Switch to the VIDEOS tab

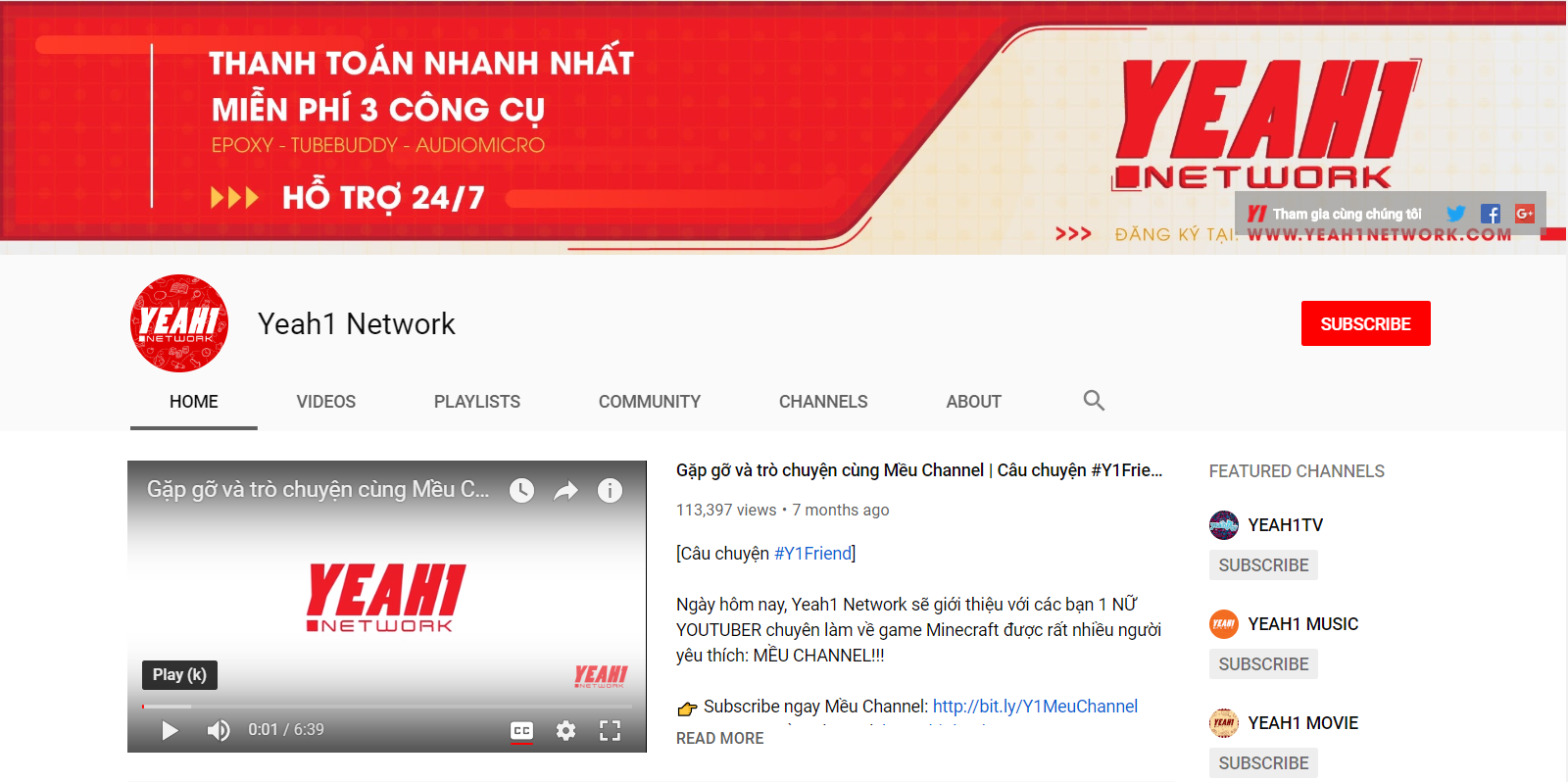pos(326,402)
